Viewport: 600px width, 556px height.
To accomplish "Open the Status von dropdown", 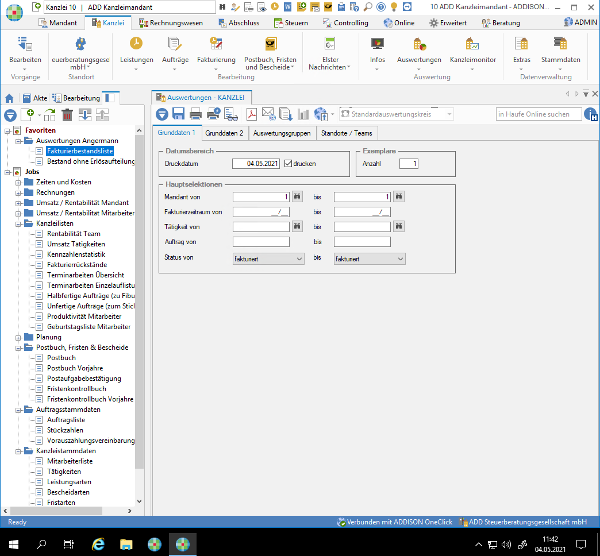I will click(268, 259).
